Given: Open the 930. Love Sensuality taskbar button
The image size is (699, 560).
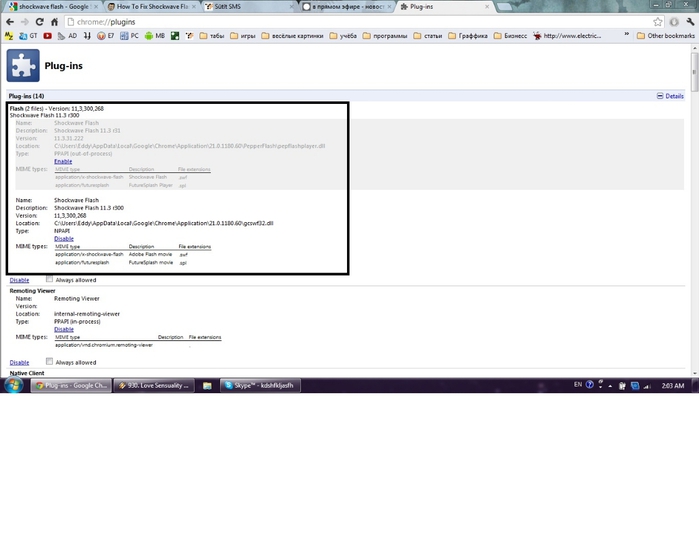Looking at the screenshot, I should point(154,385).
